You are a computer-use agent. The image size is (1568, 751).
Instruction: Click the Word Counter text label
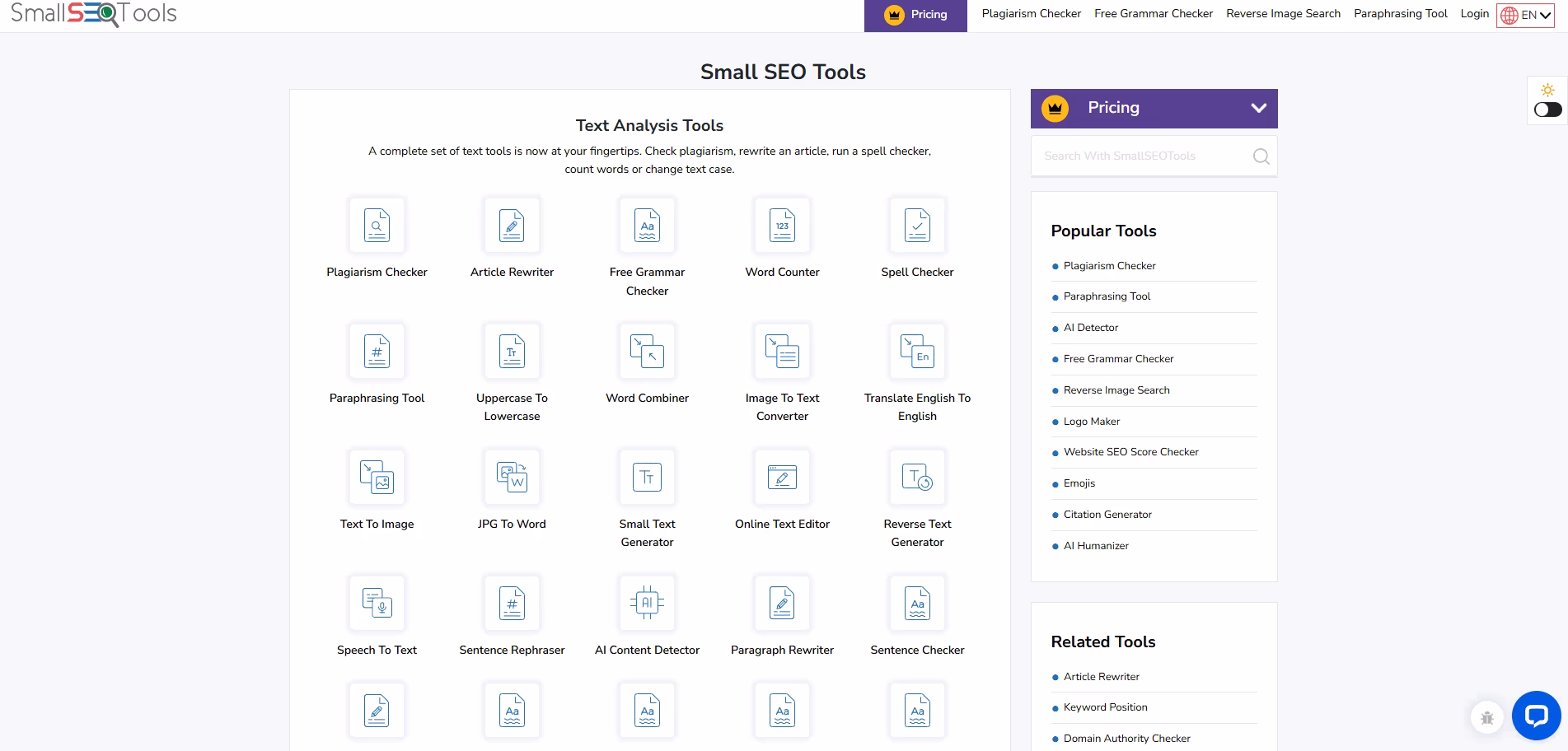click(x=782, y=273)
